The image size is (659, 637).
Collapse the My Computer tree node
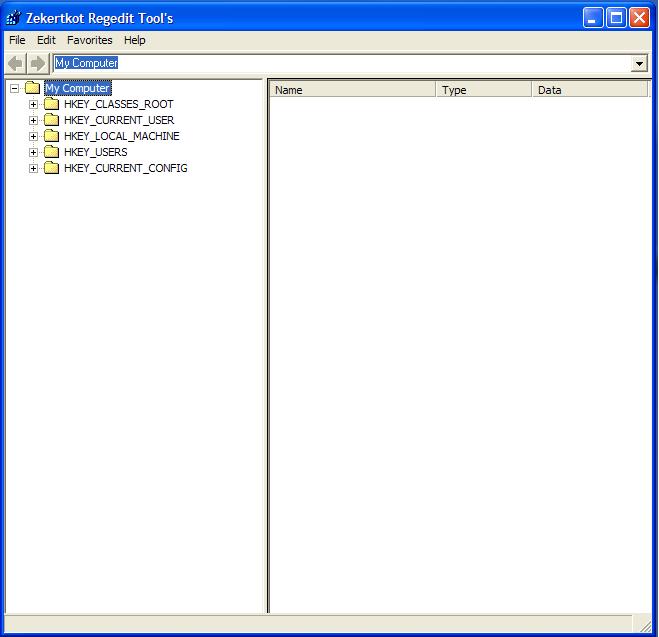pyautogui.click(x=14, y=88)
